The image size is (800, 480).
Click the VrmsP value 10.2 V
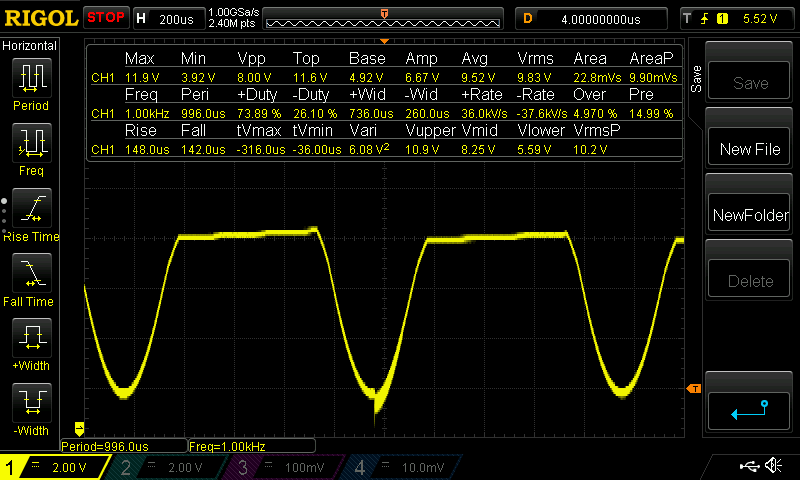tap(591, 149)
